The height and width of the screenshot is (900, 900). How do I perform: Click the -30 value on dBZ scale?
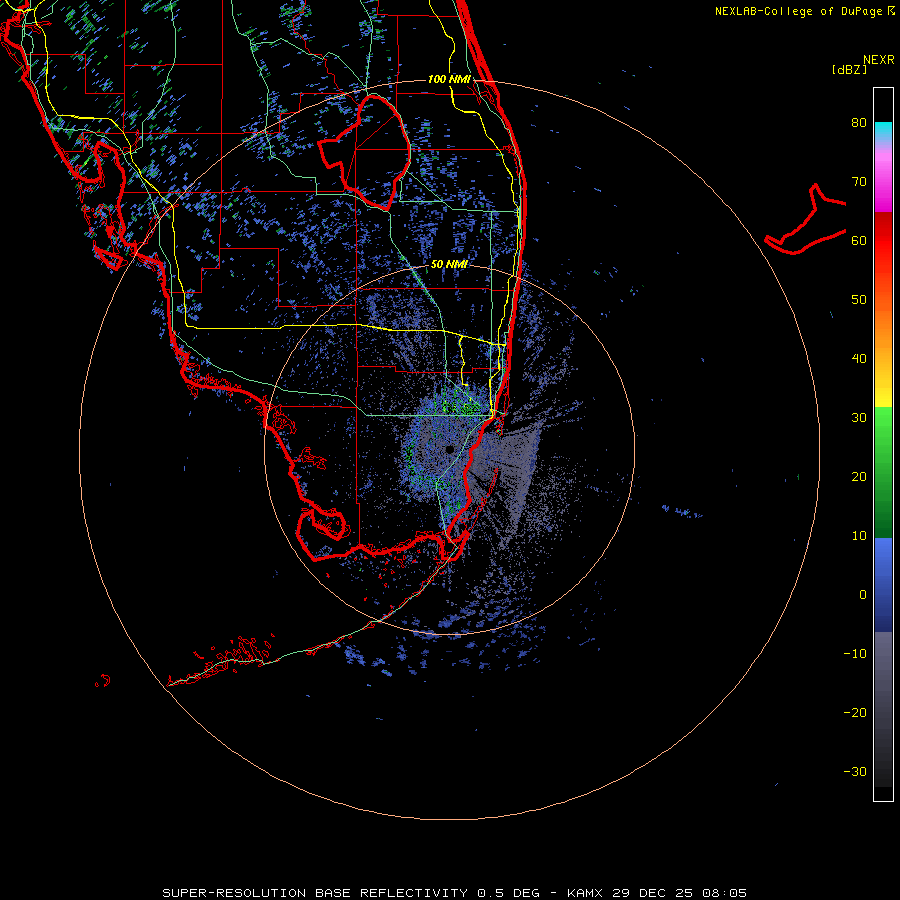(855, 771)
